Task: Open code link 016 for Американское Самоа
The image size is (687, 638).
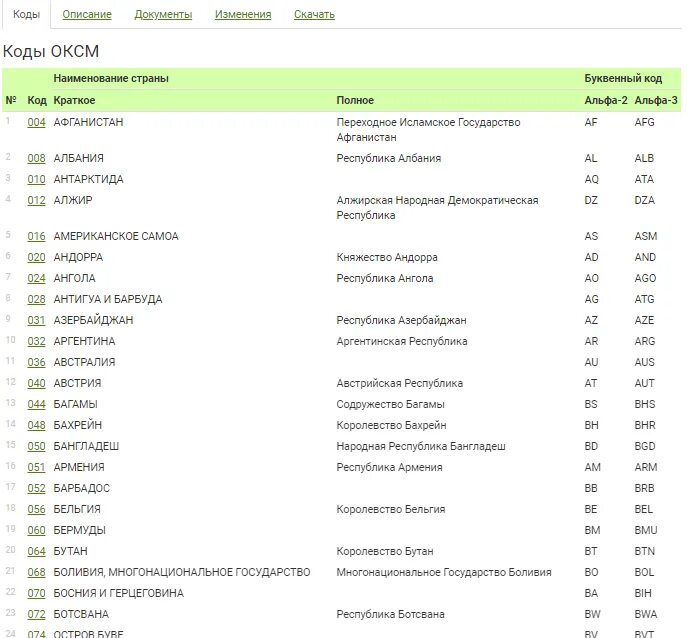Action: click(36, 236)
